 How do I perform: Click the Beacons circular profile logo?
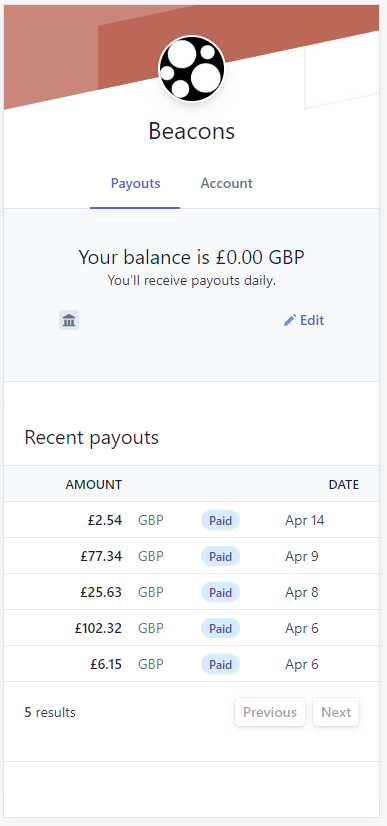192,69
